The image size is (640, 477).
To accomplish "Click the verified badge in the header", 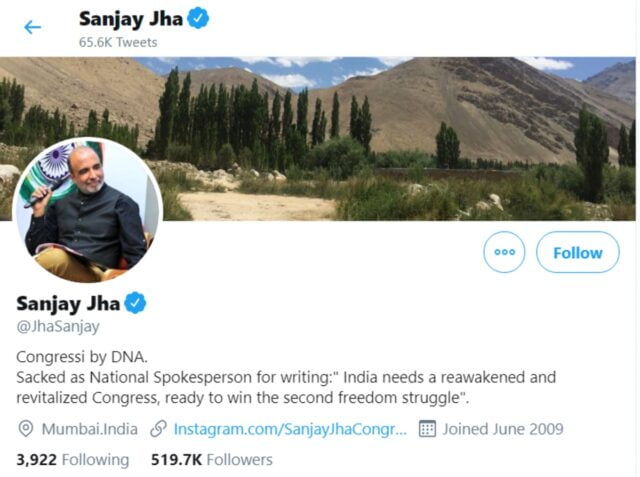I will (198, 18).
